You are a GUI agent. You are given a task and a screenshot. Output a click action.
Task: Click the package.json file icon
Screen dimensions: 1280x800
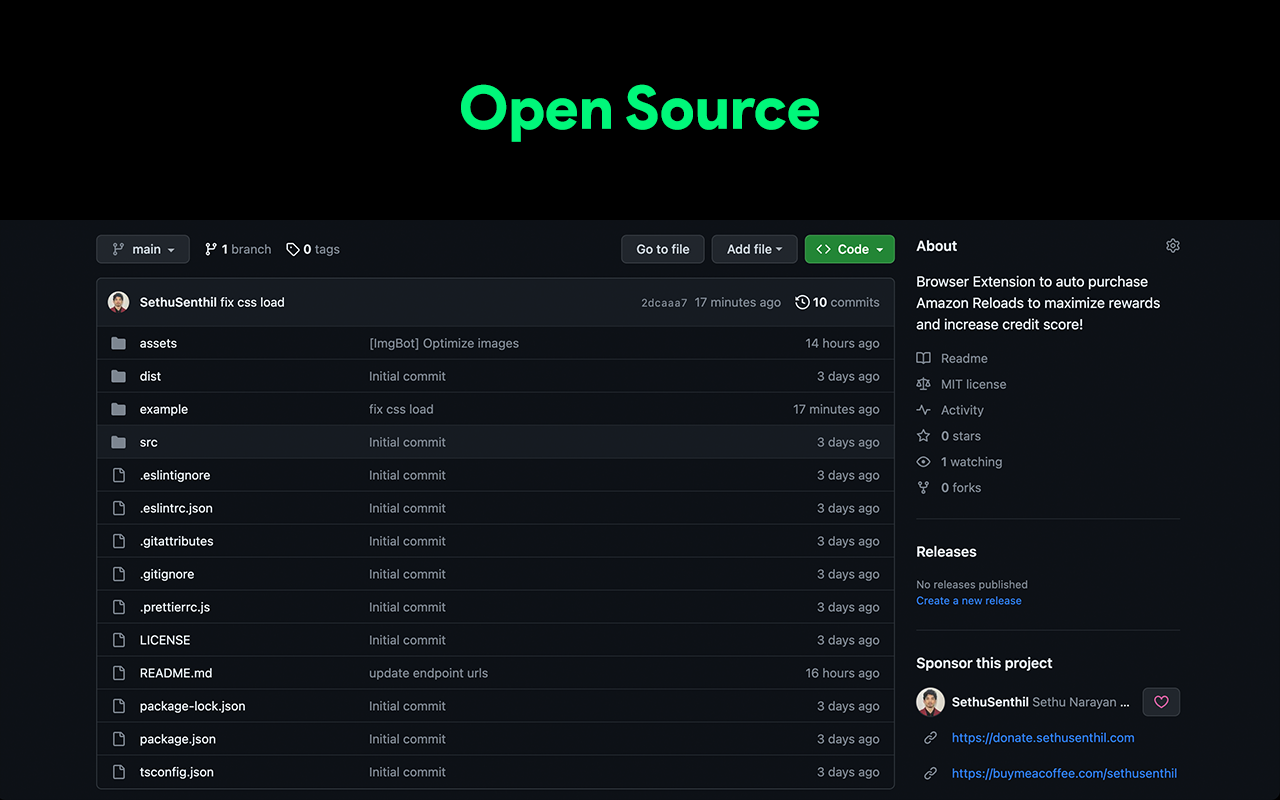point(119,739)
